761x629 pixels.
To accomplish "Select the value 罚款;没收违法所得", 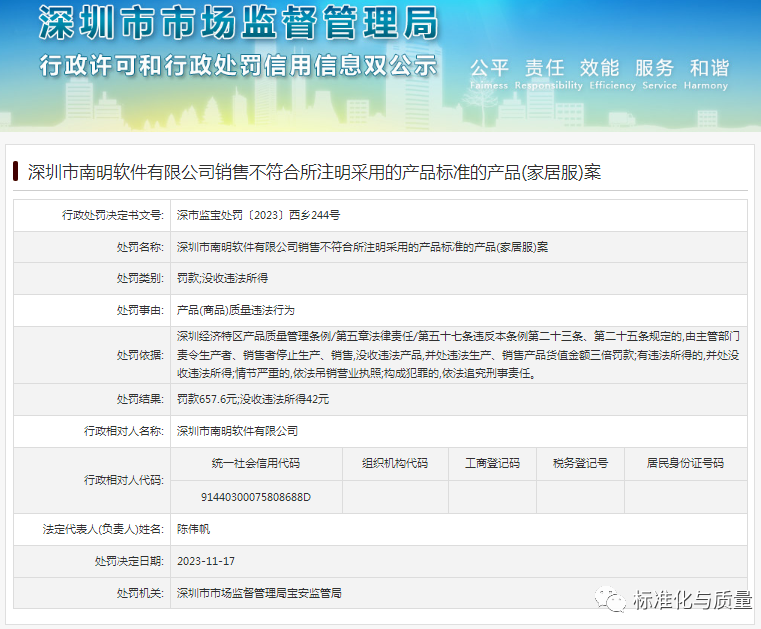I will point(222,278).
